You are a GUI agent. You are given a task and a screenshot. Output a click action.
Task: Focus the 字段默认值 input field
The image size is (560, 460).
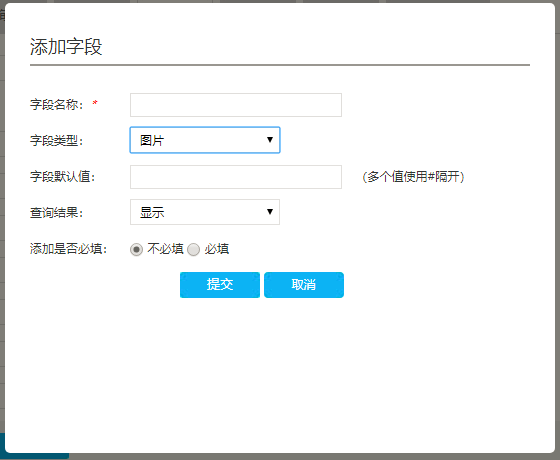[236, 177]
